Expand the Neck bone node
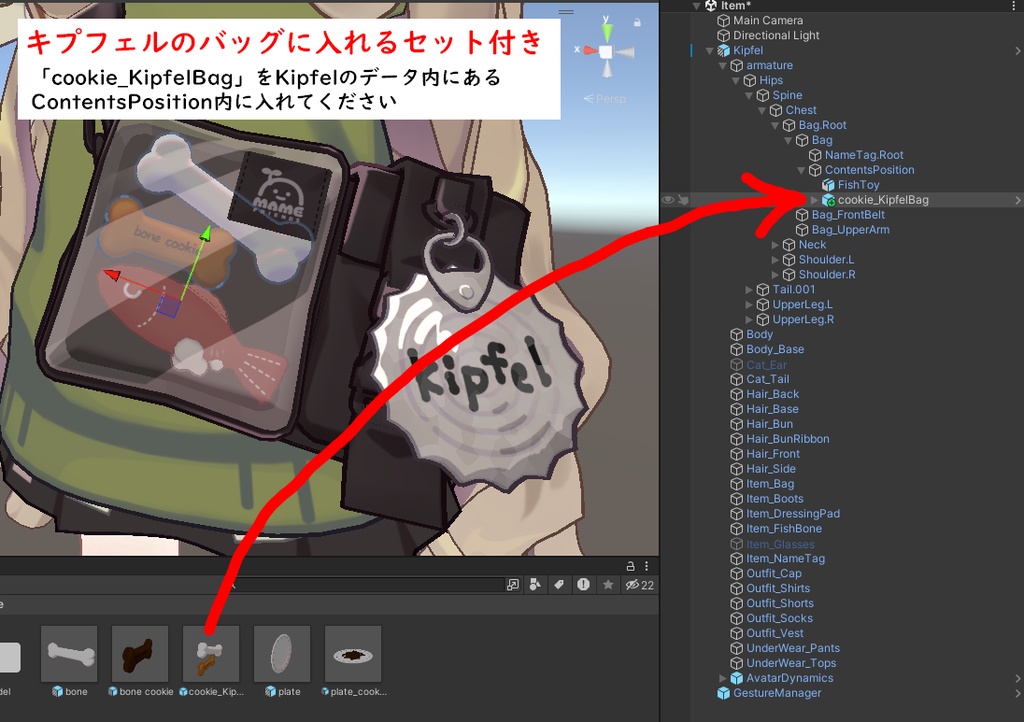The image size is (1024, 722). point(775,245)
